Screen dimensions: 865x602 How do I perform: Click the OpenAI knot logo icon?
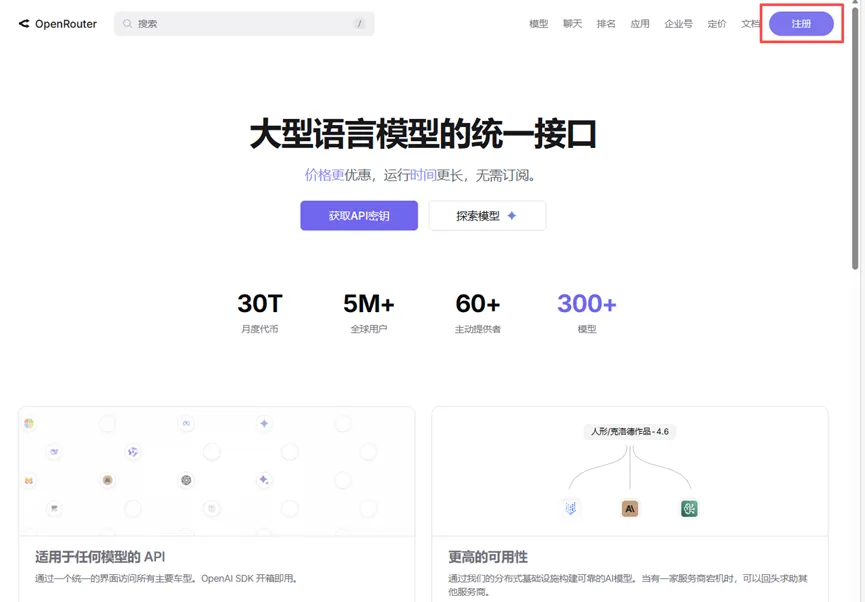point(186,480)
